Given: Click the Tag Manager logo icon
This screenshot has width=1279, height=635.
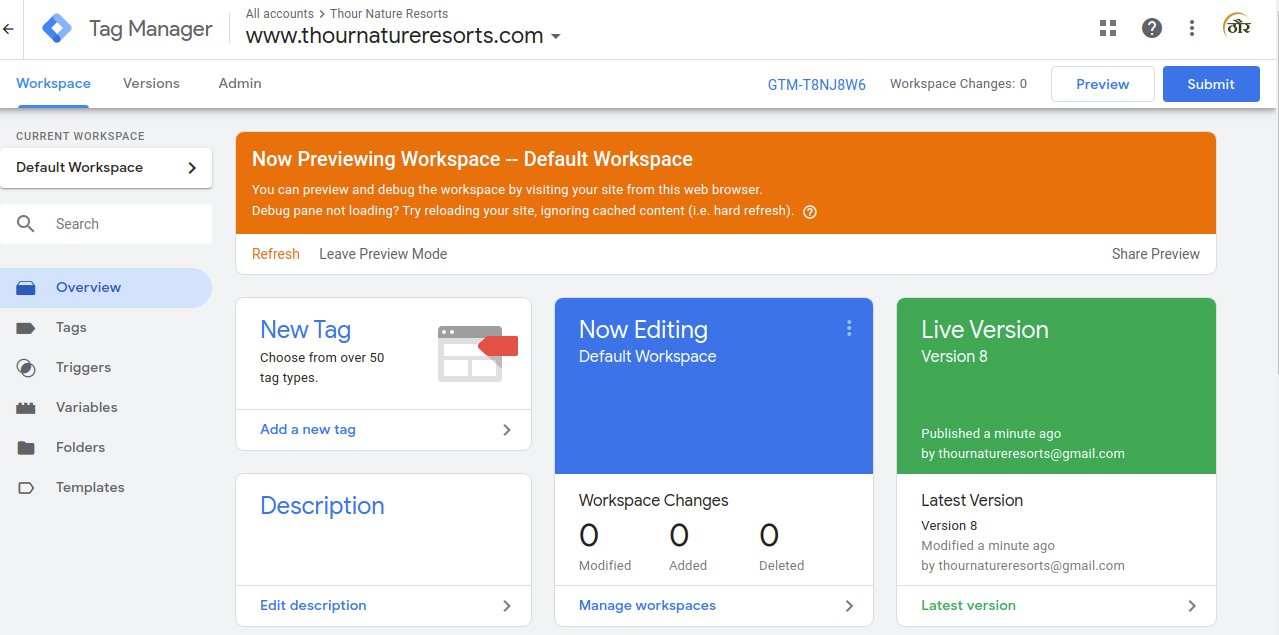Looking at the screenshot, I should click(57, 29).
